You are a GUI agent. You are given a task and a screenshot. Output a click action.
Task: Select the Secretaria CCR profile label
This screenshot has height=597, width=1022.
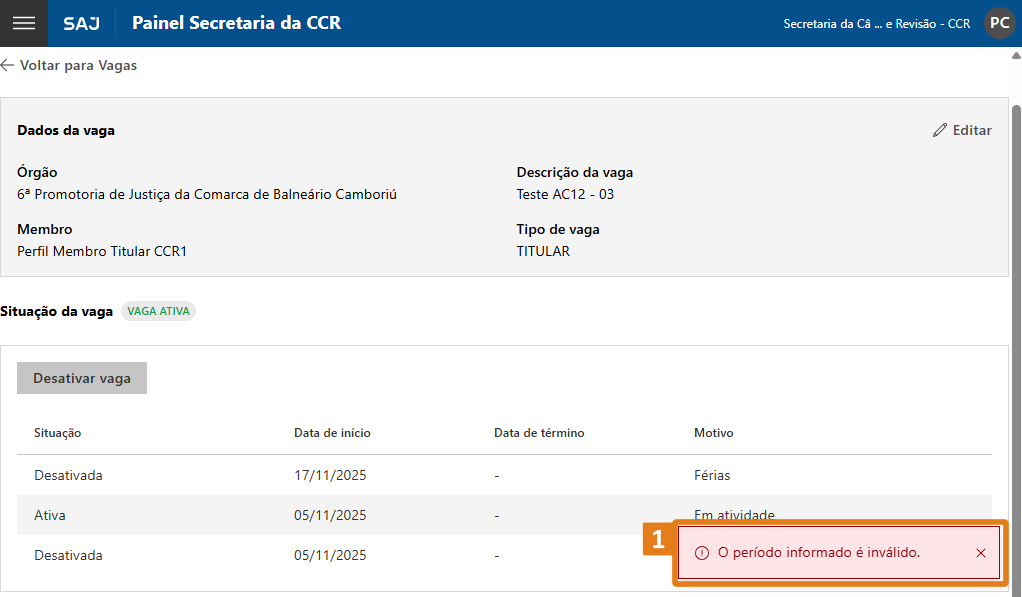coord(876,23)
